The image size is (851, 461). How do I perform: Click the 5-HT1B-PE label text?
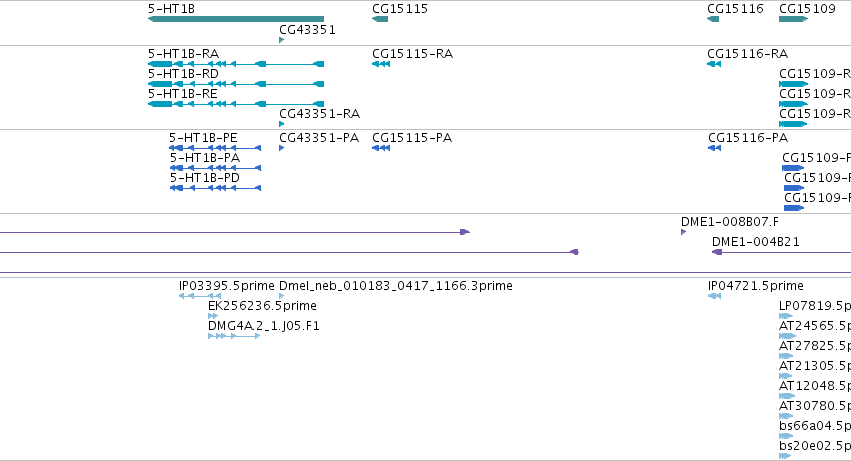[x=203, y=138]
